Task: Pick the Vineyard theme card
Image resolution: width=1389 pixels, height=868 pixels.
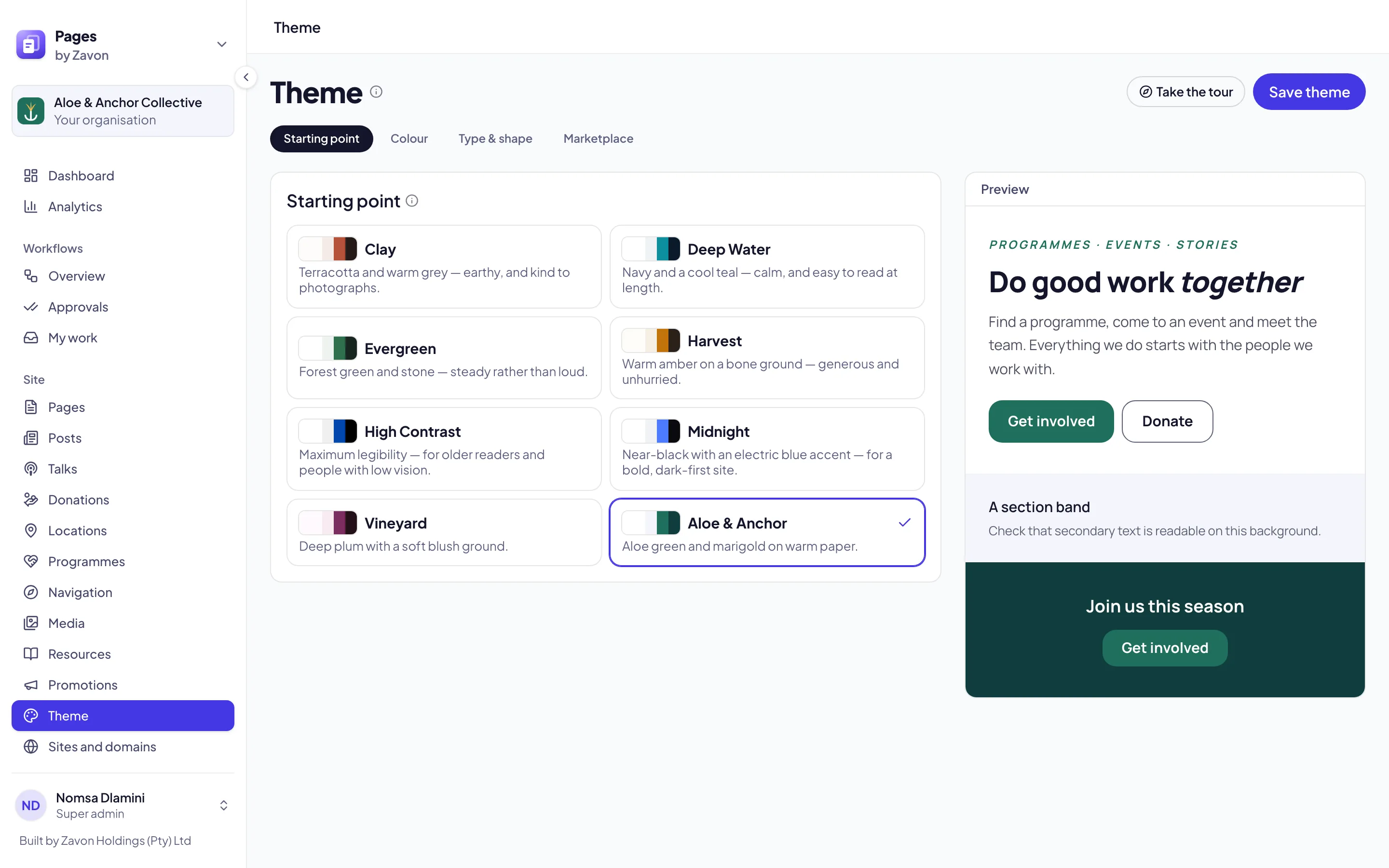Action: (444, 533)
